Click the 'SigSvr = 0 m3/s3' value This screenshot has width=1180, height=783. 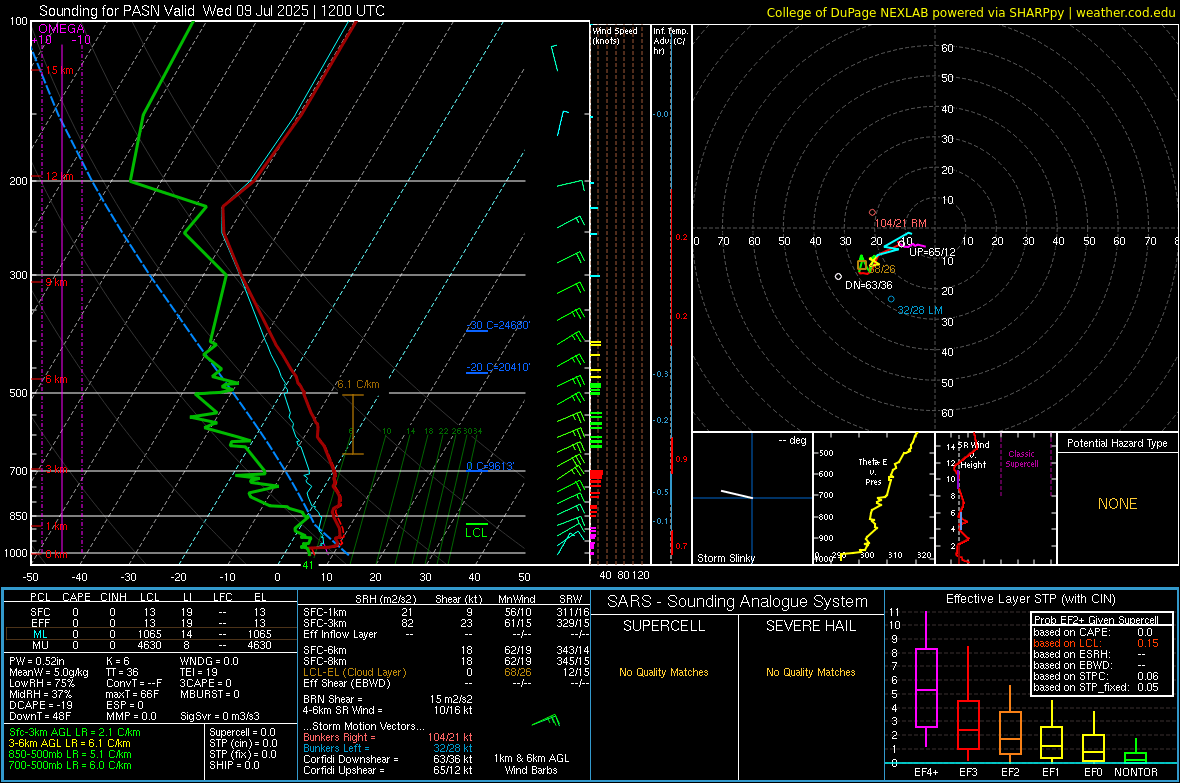tap(220, 717)
